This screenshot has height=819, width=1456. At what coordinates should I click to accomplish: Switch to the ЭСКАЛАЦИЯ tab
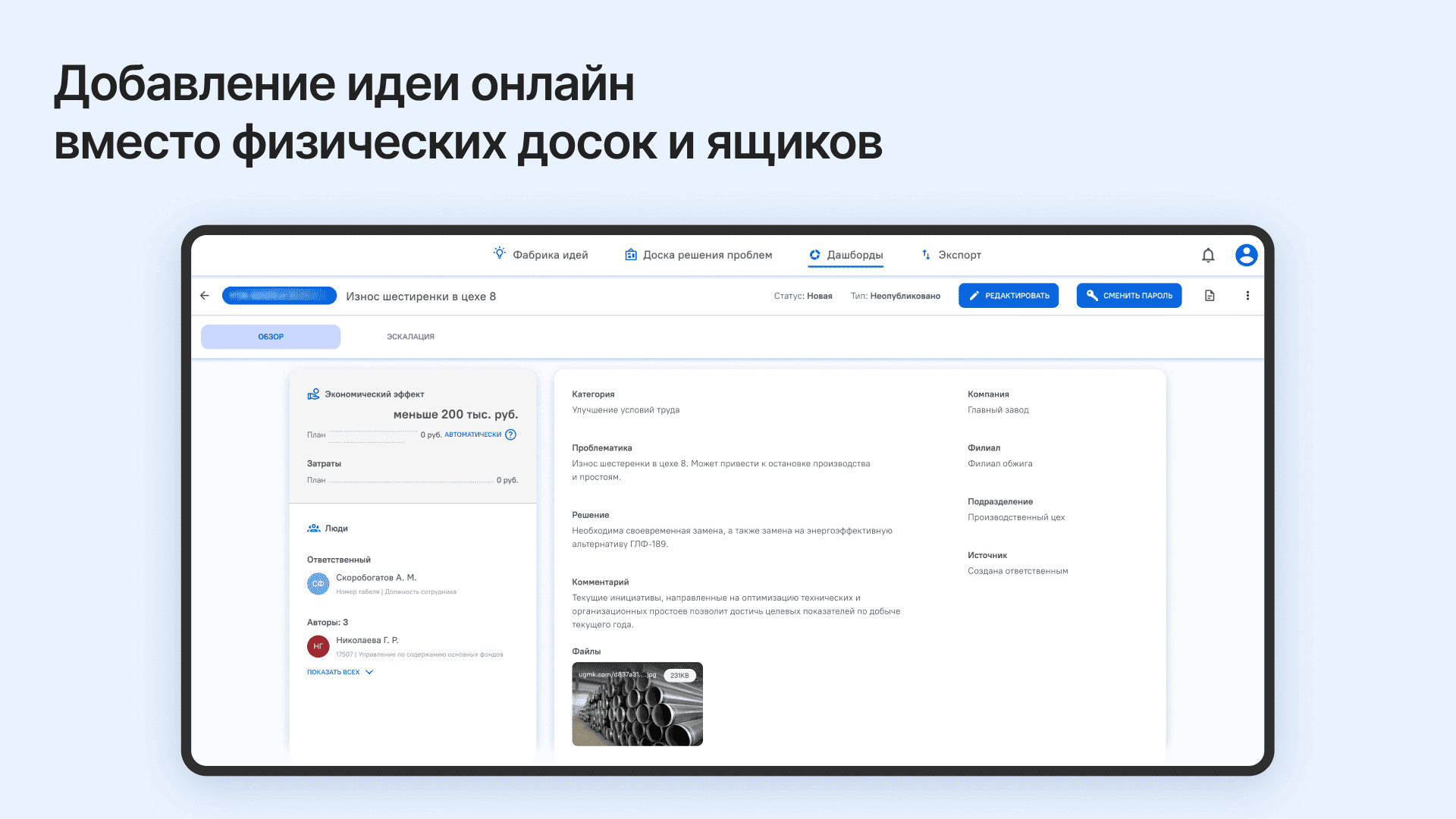[410, 337]
